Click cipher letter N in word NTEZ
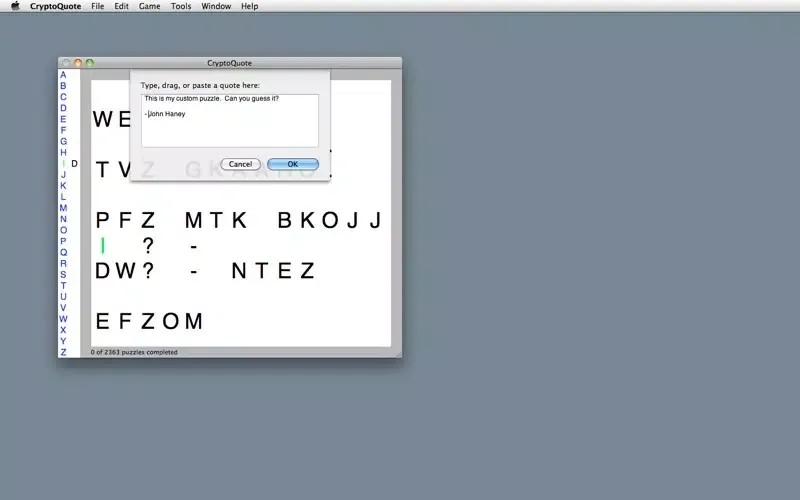 click(240, 271)
